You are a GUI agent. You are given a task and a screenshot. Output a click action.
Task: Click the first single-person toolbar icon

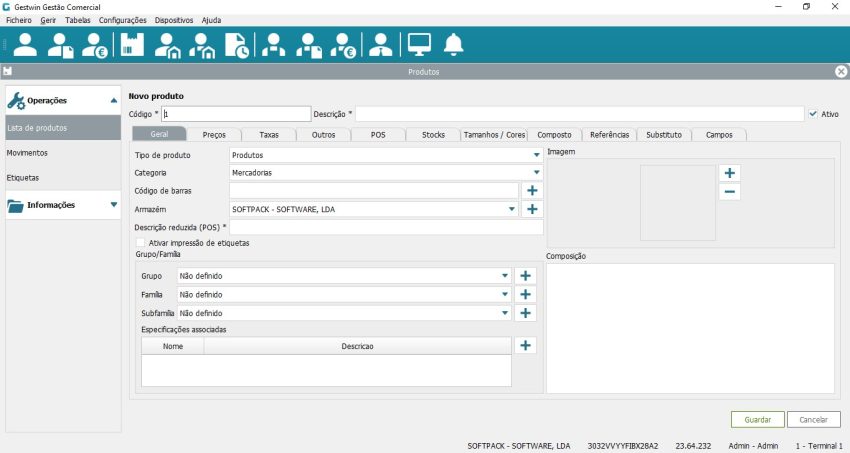[25, 45]
